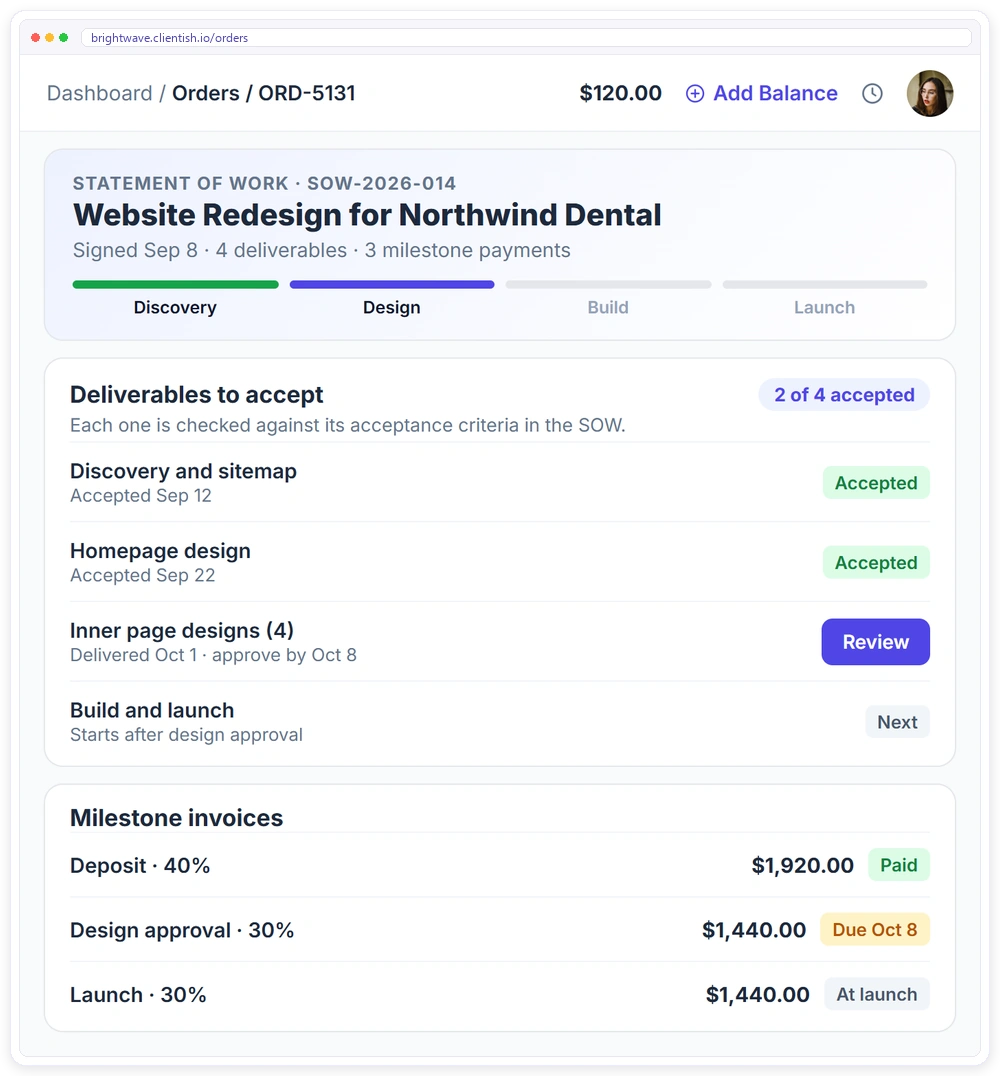Open the Orders breadcrumb
Screen dimensions: 1000x1076
point(205,93)
